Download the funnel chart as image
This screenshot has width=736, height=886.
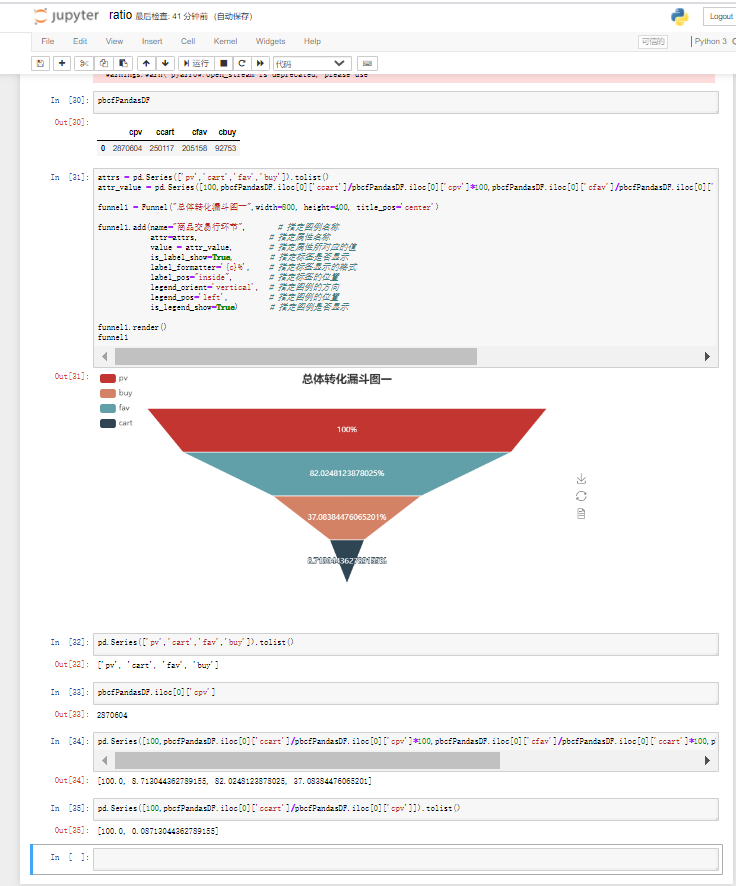(581, 479)
